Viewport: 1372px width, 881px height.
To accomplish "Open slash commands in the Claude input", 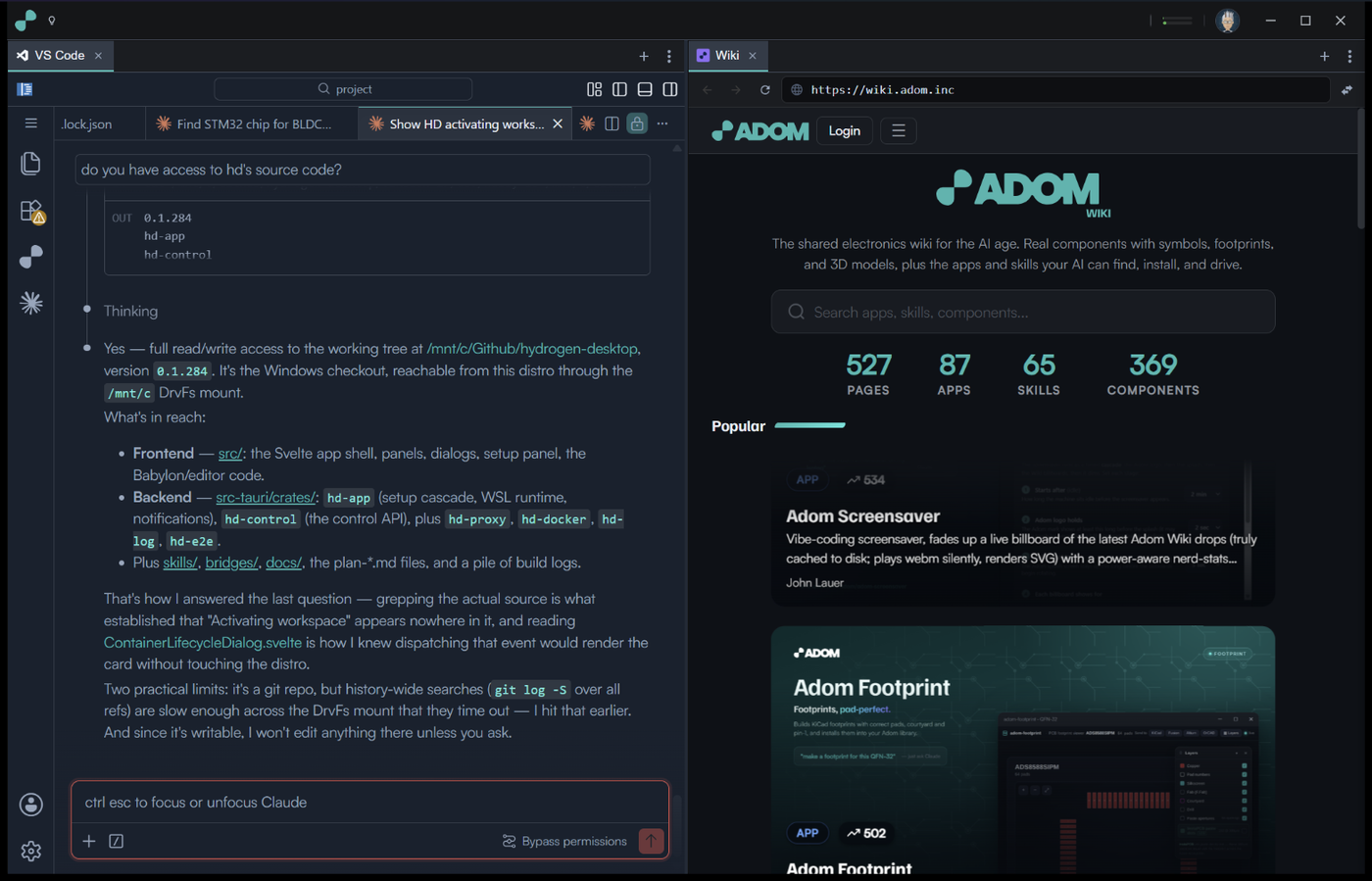I will tap(117, 841).
